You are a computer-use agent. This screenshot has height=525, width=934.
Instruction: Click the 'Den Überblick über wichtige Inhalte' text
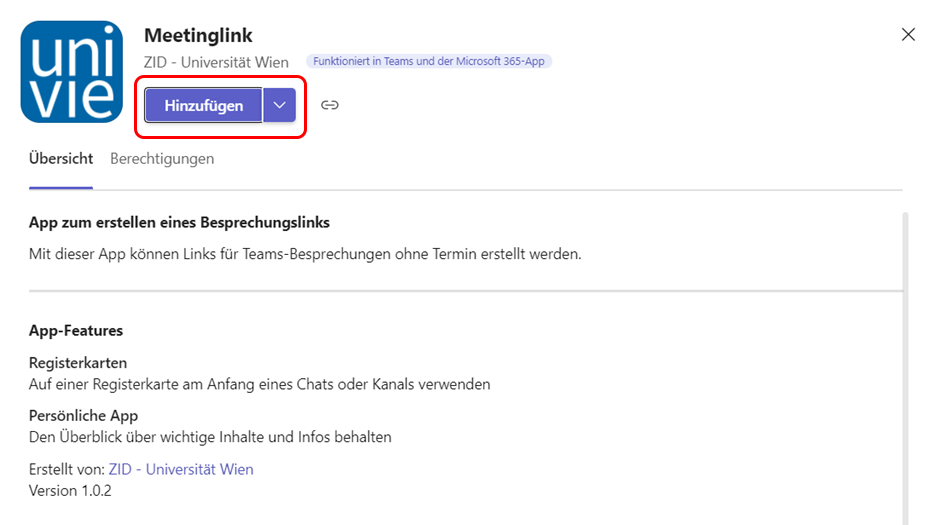(x=210, y=437)
